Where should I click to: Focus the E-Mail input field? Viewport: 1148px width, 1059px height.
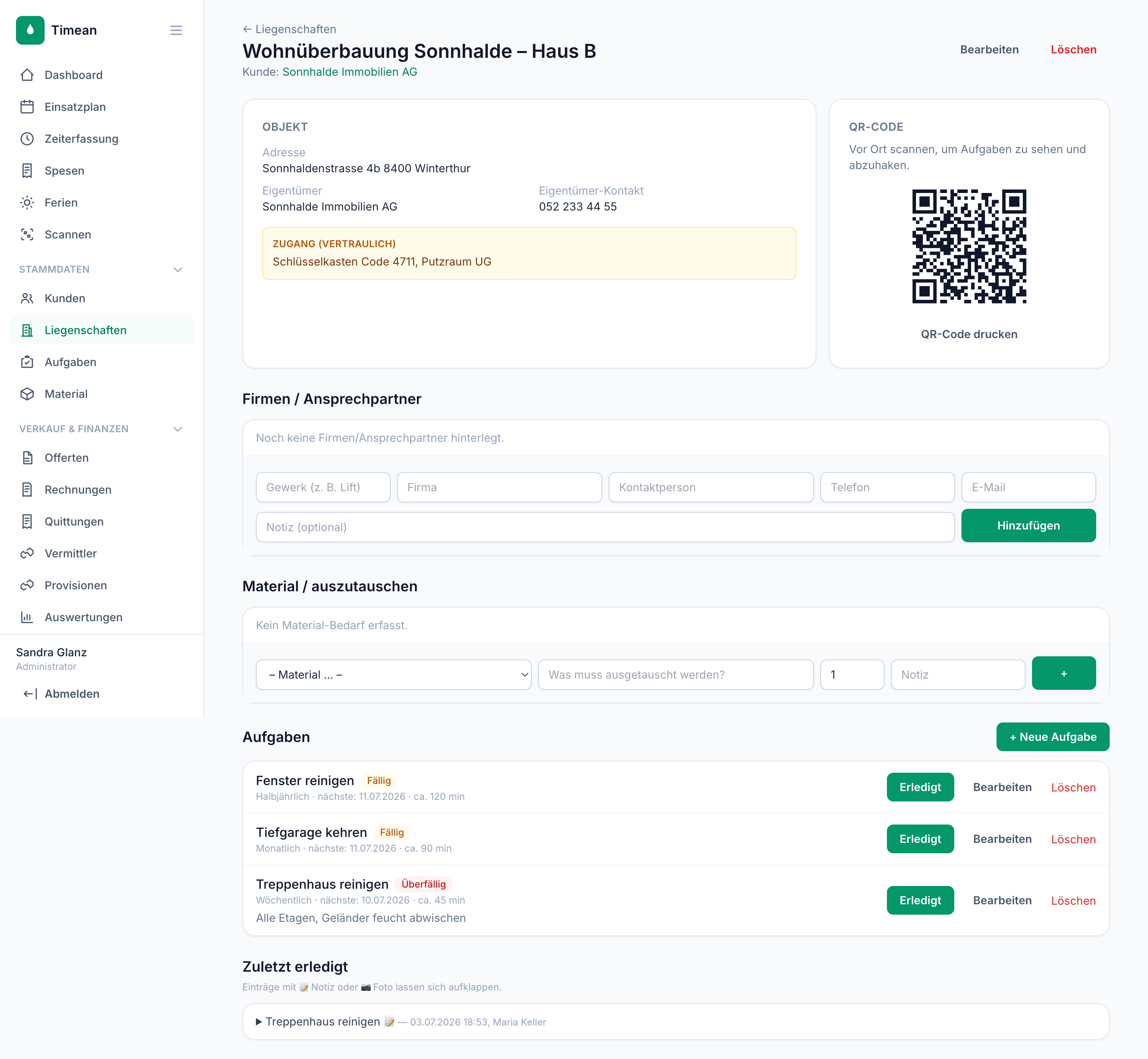tap(1028, 487)
